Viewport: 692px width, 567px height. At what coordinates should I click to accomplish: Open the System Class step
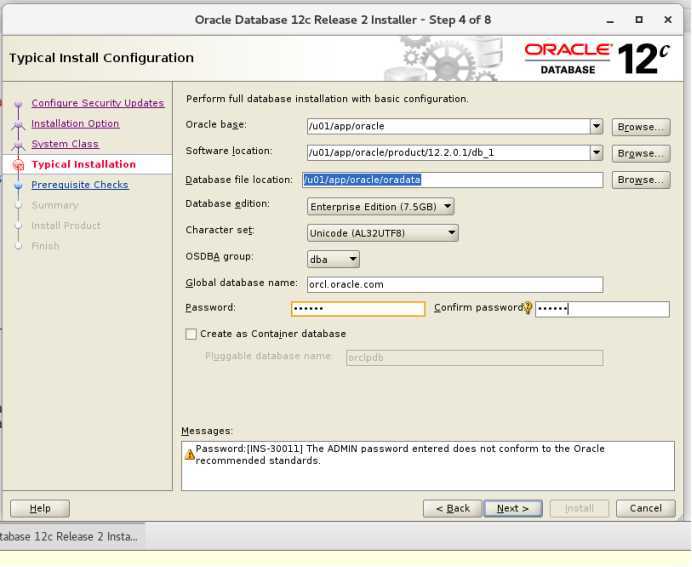[65, 144]
